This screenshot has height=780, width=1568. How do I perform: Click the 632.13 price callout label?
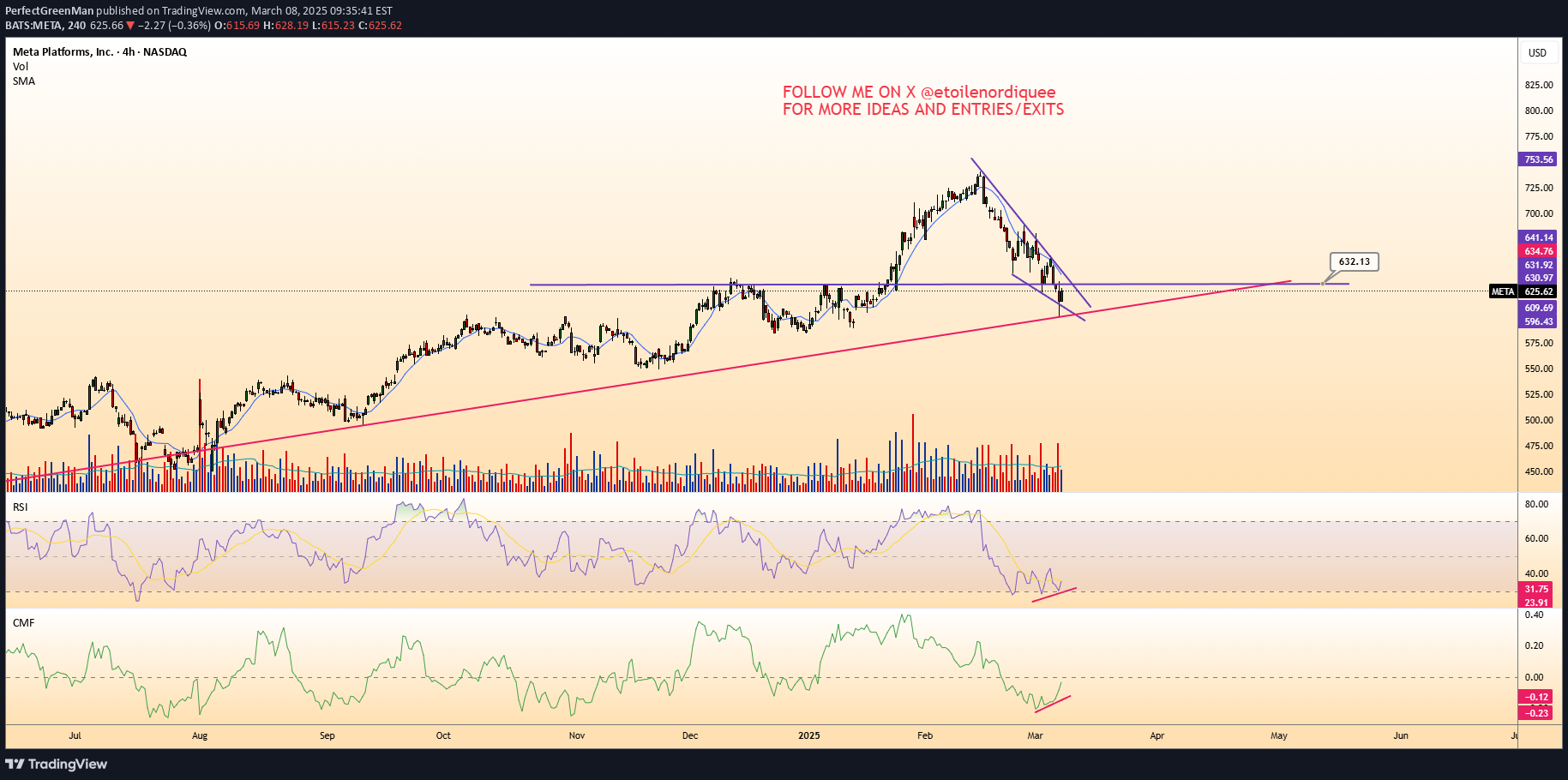click(x=1355, y=261)
